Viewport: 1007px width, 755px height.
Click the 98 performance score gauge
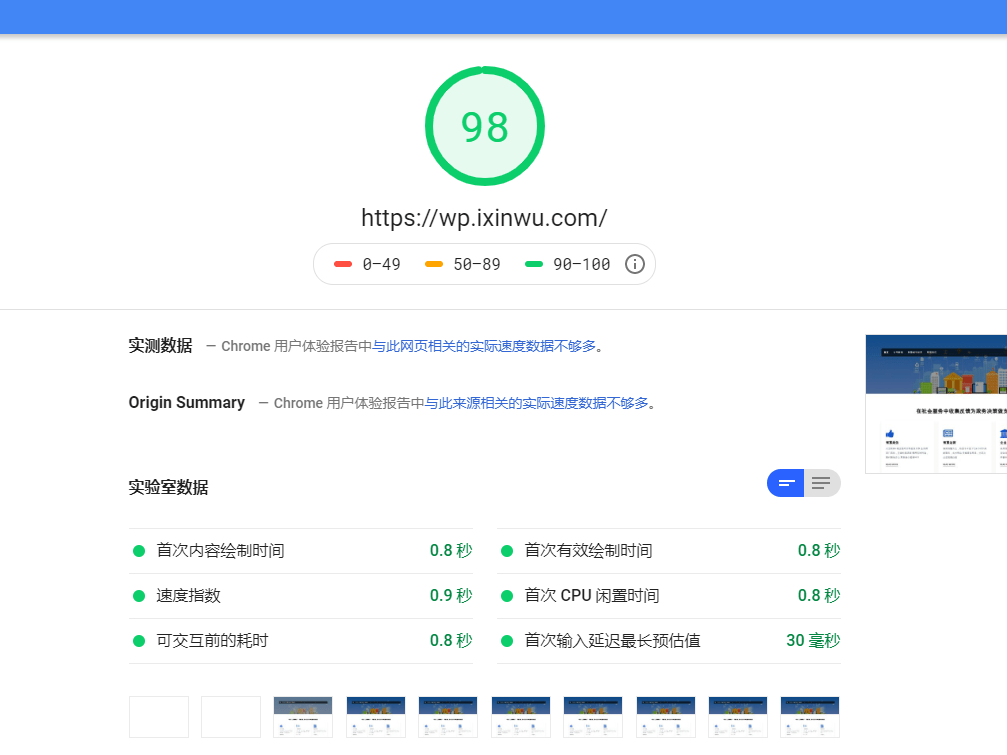click(x=485, y=127)
